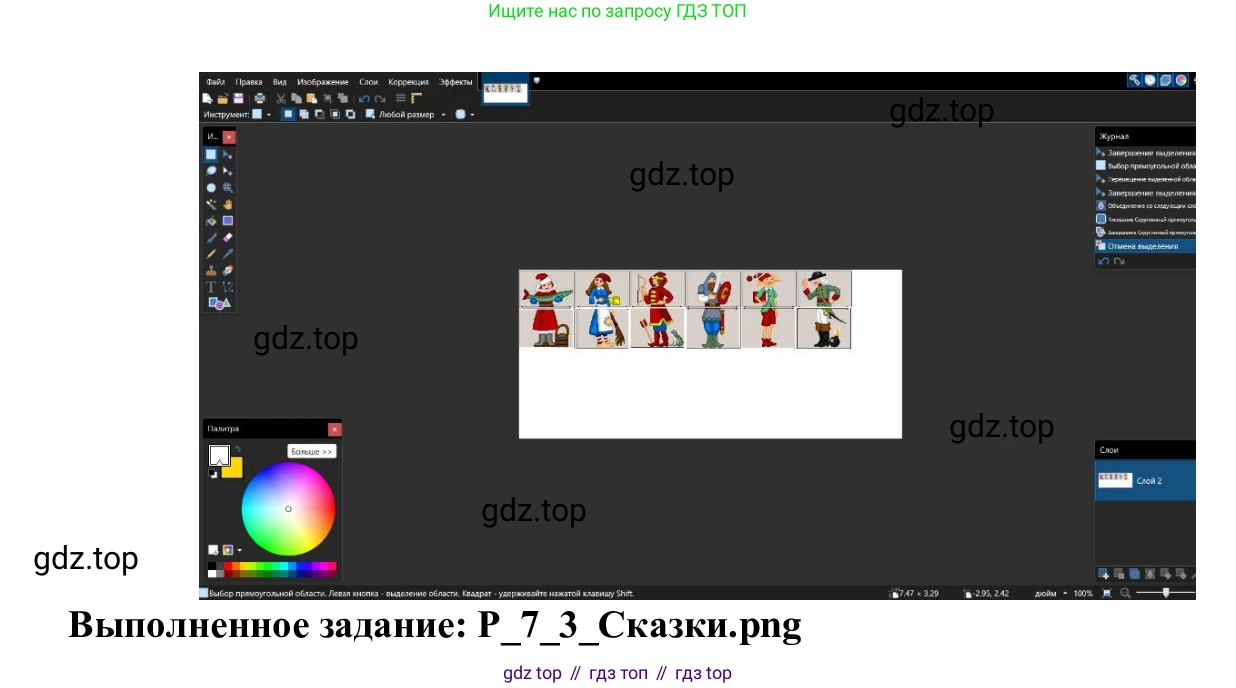This screenshot has height=688, width=1236.
Task: Undo the last action in toolbar
Action: tap(364, 98)
